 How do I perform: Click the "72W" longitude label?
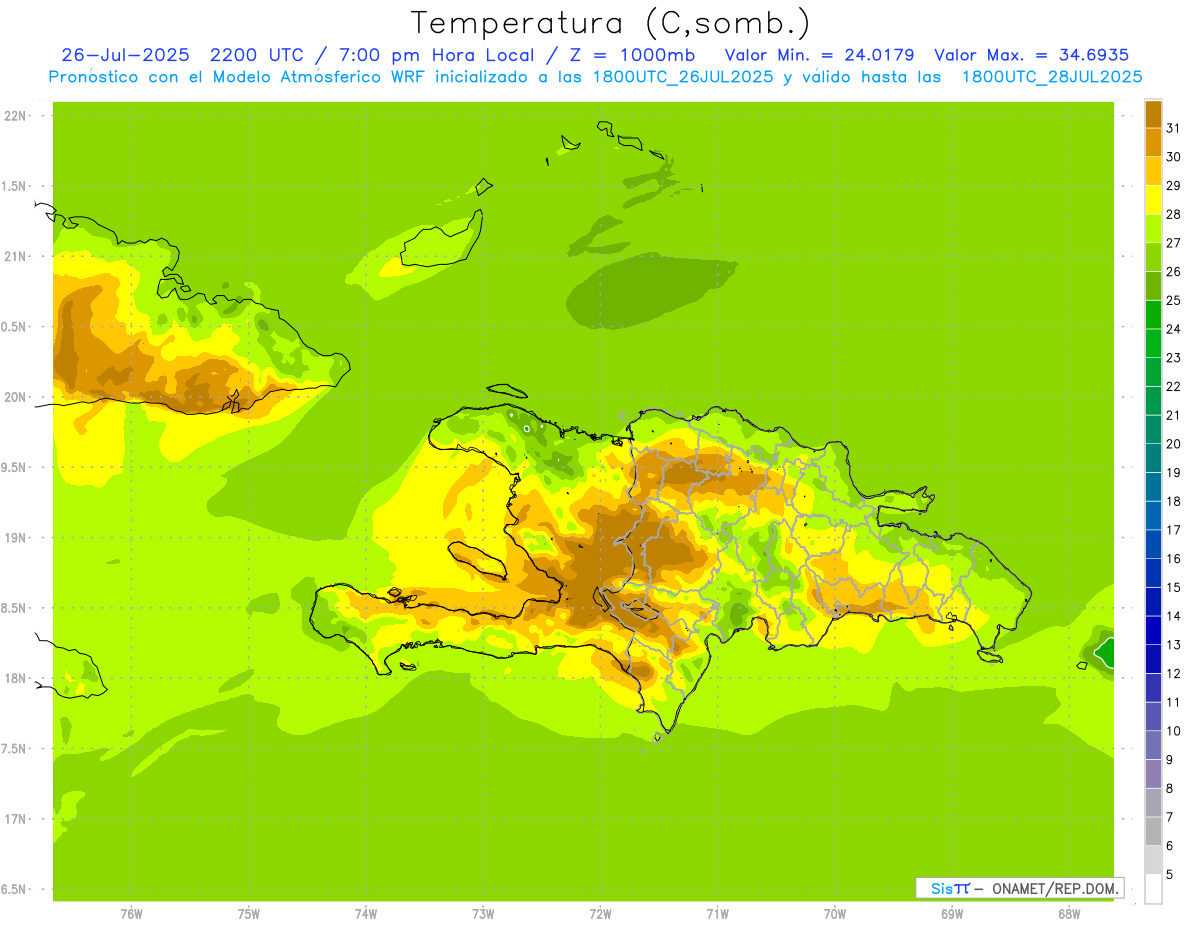[x=600, y=913]
